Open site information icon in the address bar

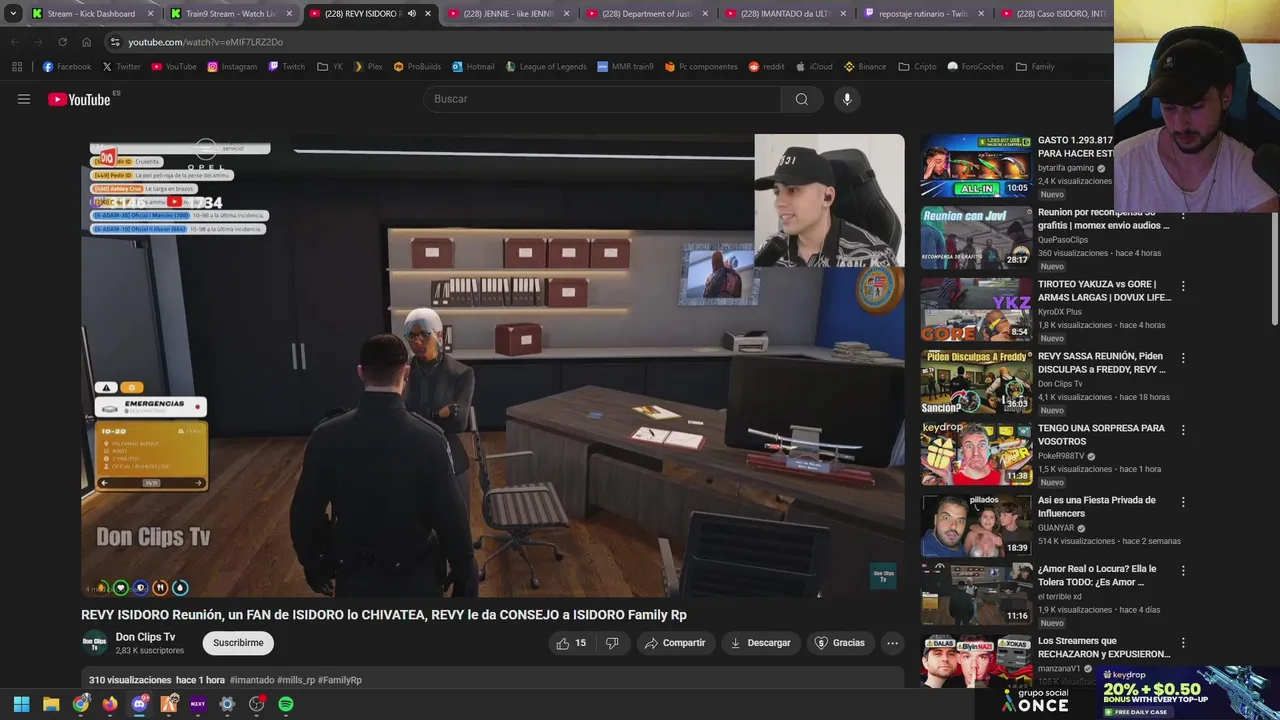coord(115,42)
